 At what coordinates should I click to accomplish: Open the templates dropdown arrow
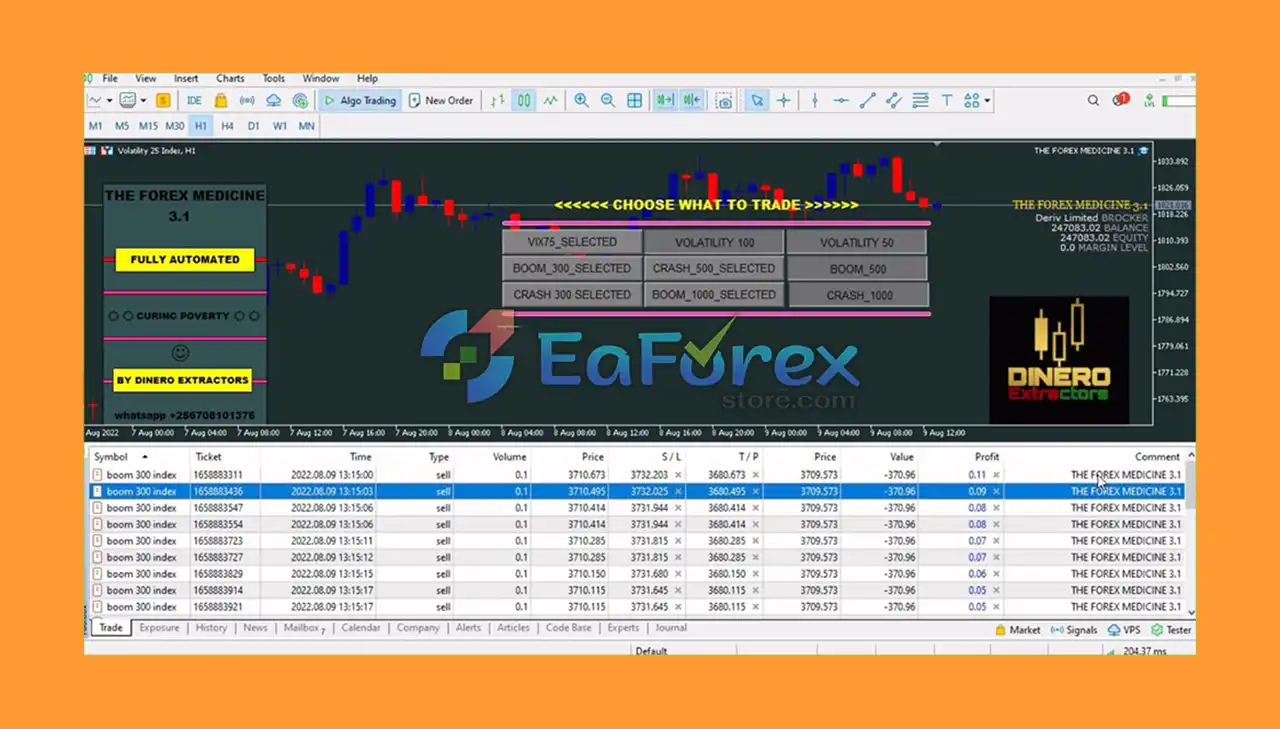click(143, 100)
